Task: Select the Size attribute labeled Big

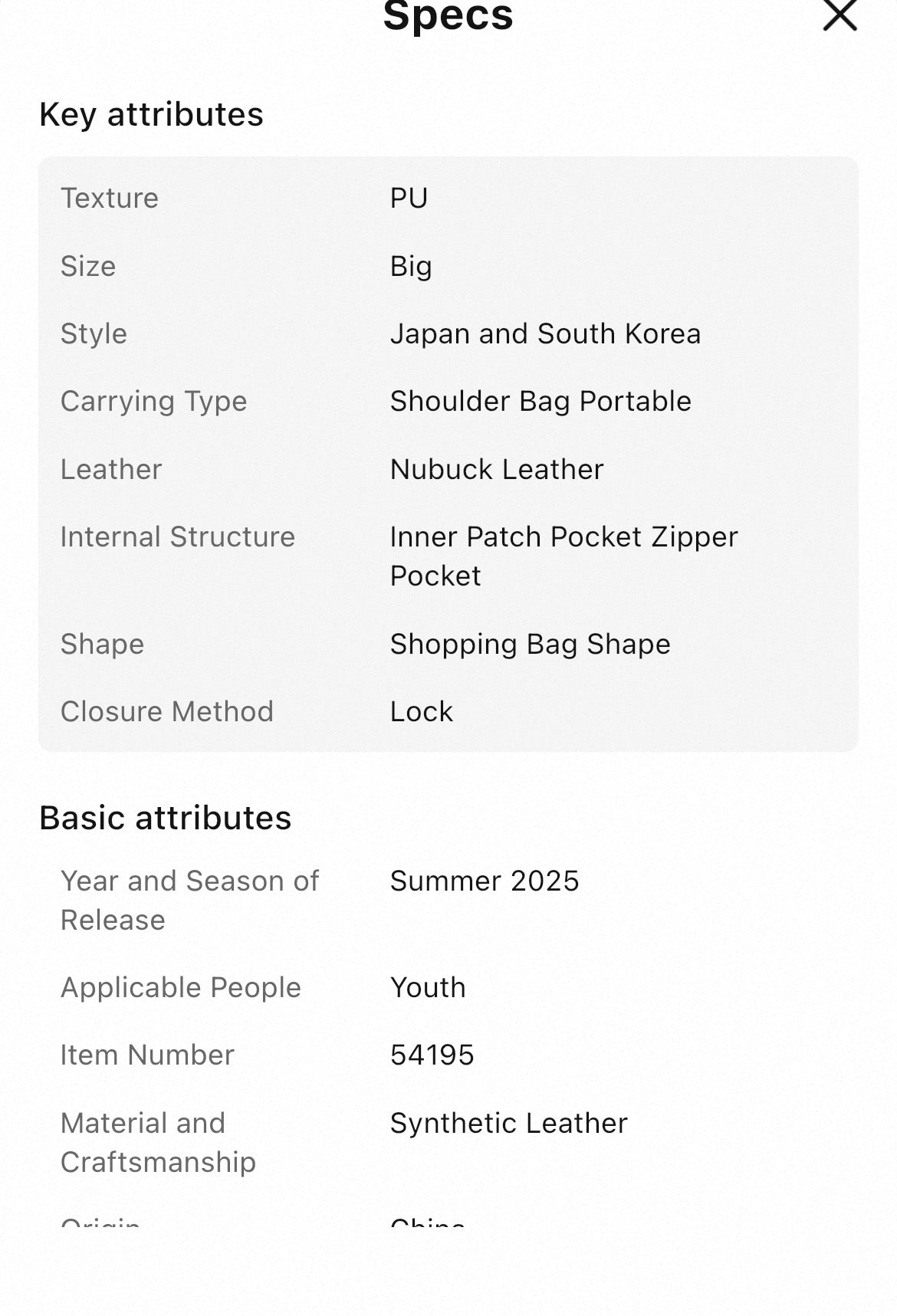Action: (411, 266)
